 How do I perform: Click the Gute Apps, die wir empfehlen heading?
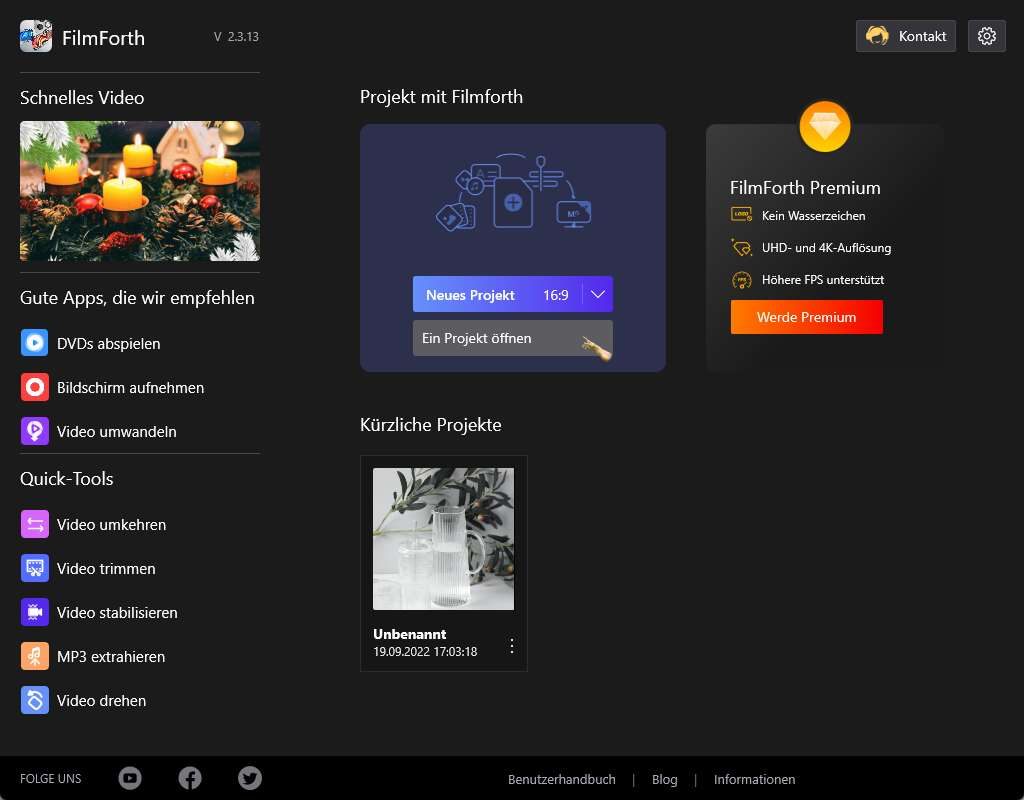click(137, 298)
